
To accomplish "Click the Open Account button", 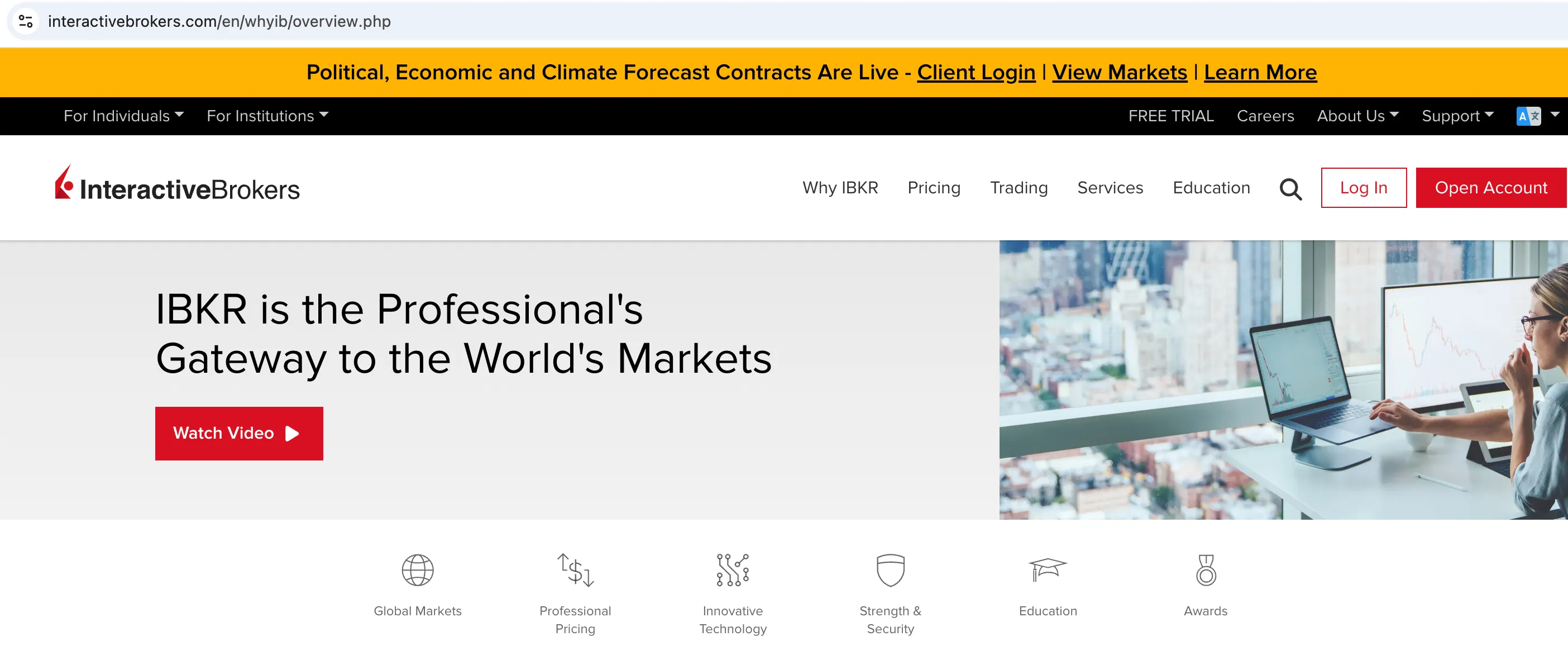I will [x=1491, y=188].
